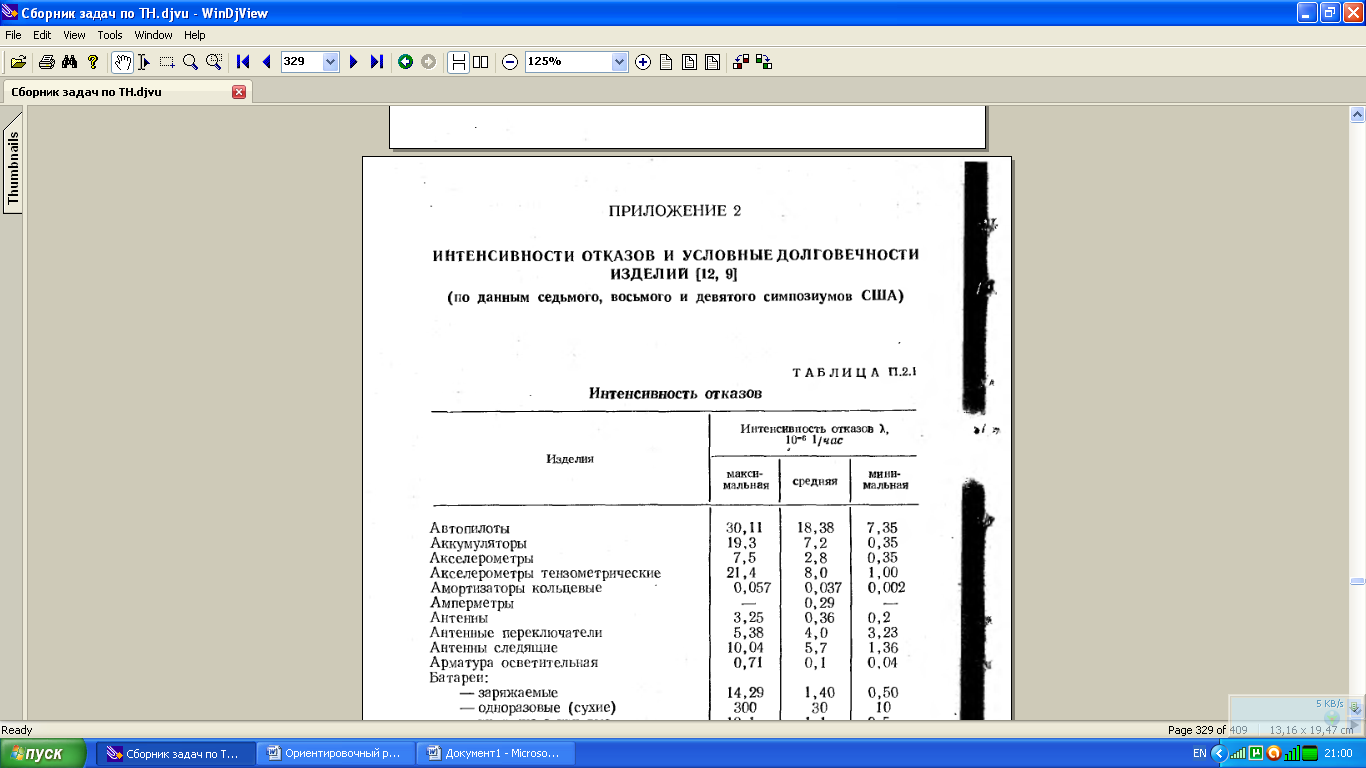Image resolution: width=1366 pixels, height=768 pixels.
Task: Click the Page 329 of 409 status text
Action: tap(1207, 730)
